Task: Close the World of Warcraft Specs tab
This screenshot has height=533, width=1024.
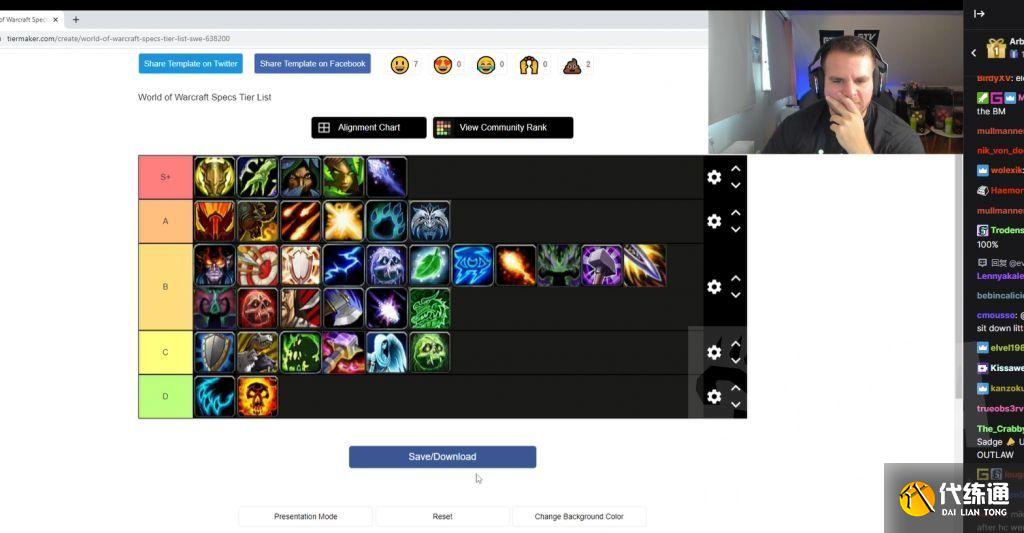Action: pos(56,20)
